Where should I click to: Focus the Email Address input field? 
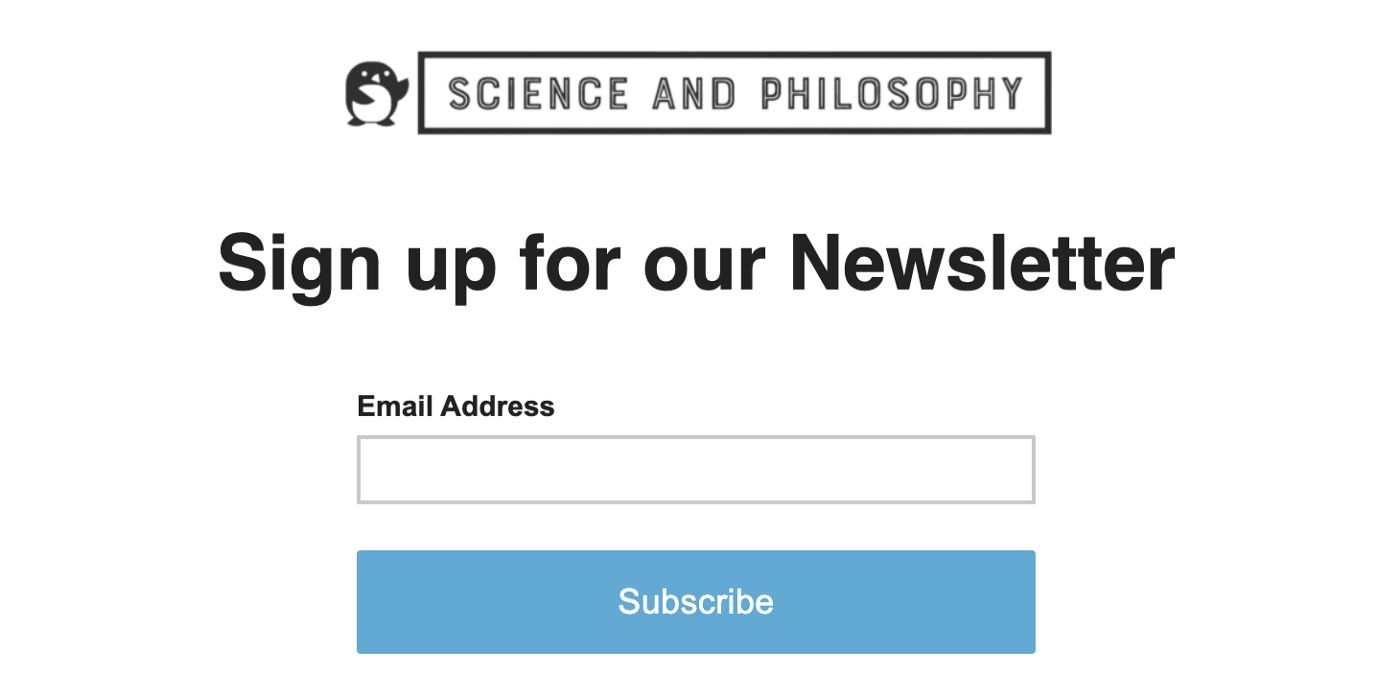(696, 469)
